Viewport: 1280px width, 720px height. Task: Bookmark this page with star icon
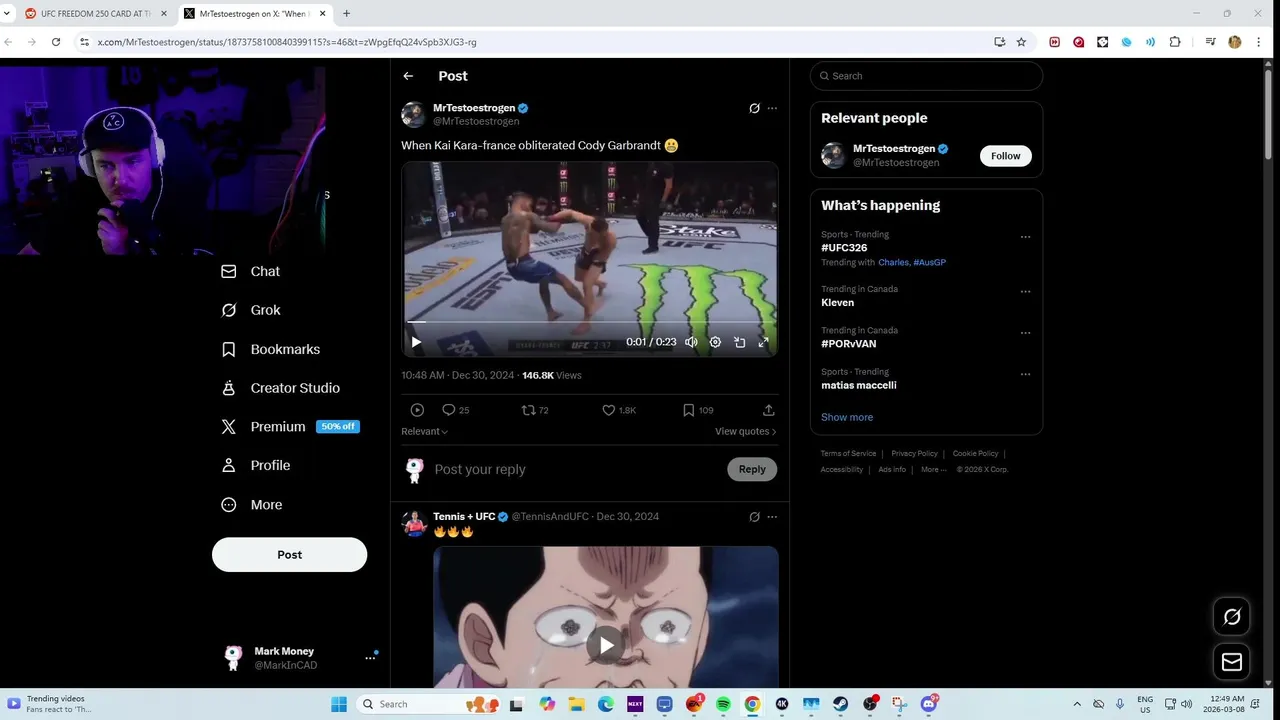(1021, 42)
